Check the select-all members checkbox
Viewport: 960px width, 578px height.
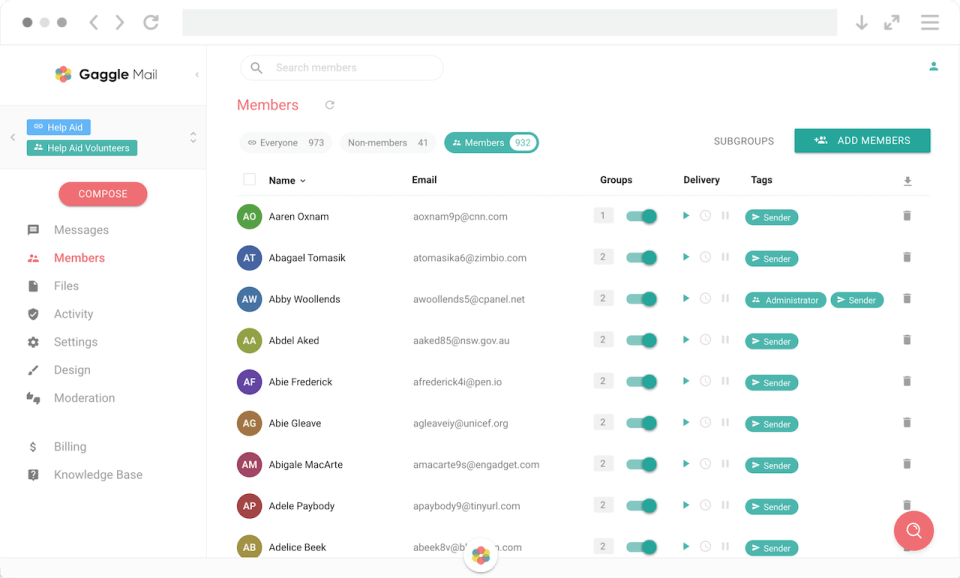tap(248, 179)
